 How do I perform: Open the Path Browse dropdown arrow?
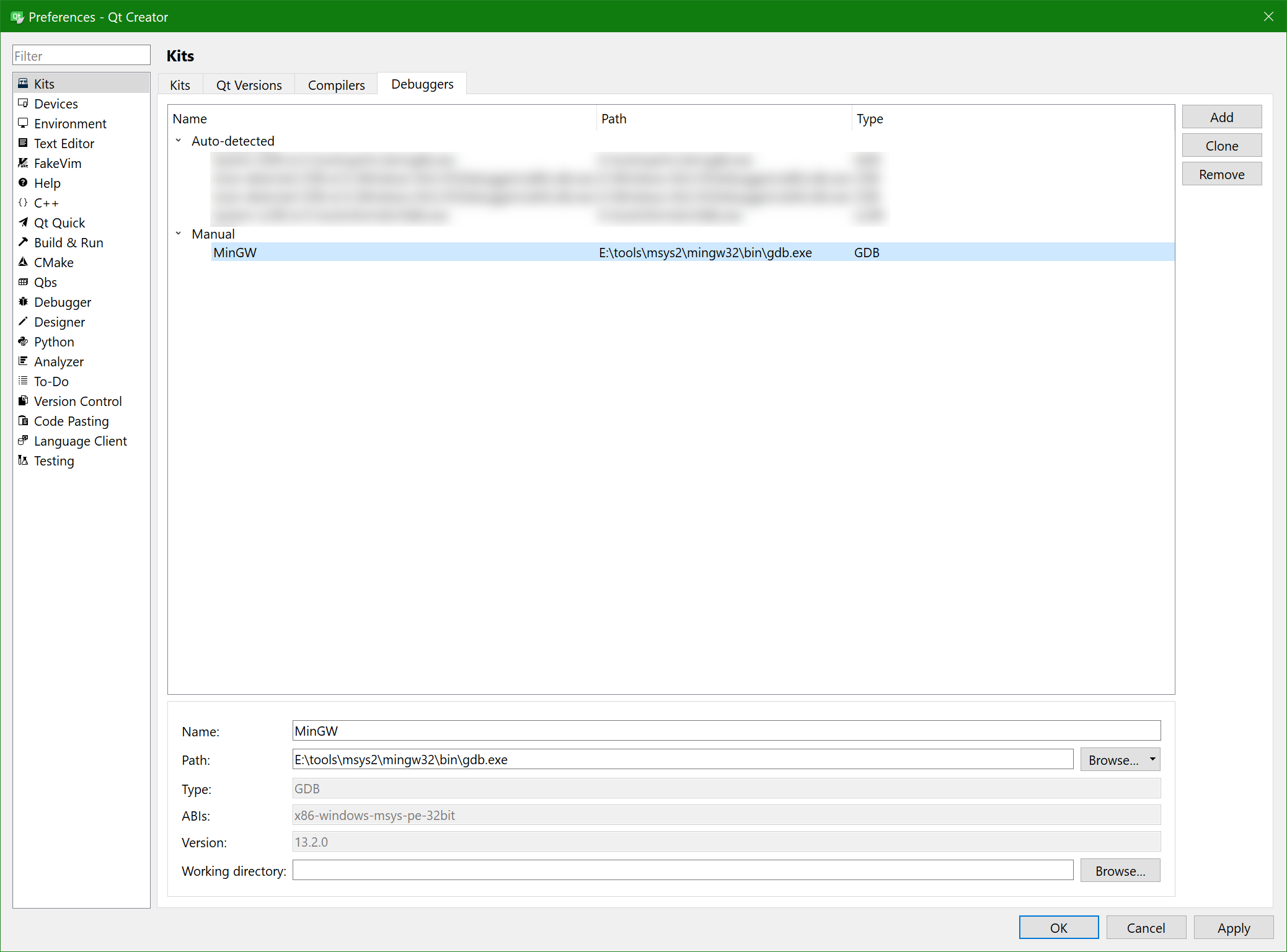click(1152, 759)
